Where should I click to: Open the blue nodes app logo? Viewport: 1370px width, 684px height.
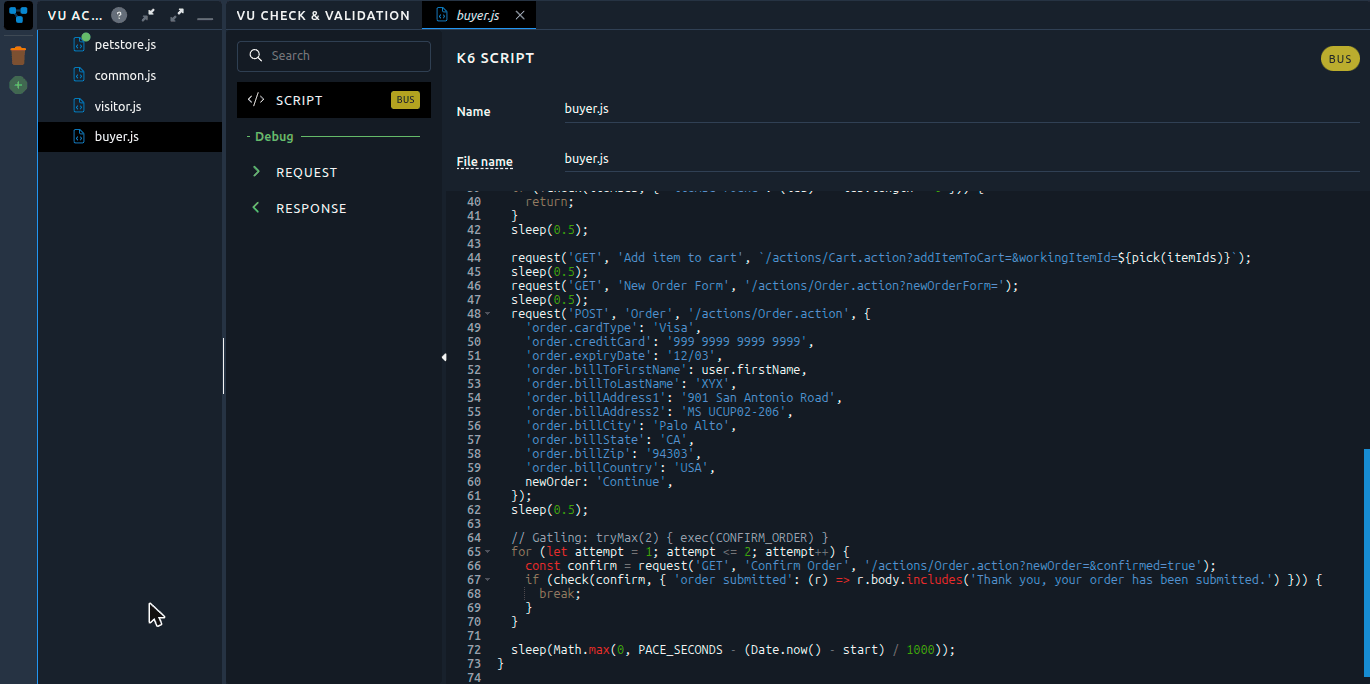18,15
